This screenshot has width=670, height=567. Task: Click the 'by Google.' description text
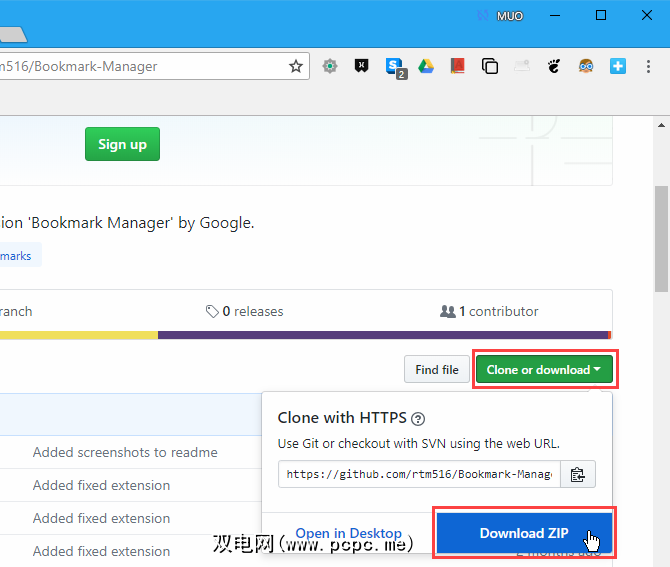click(216, 223)
